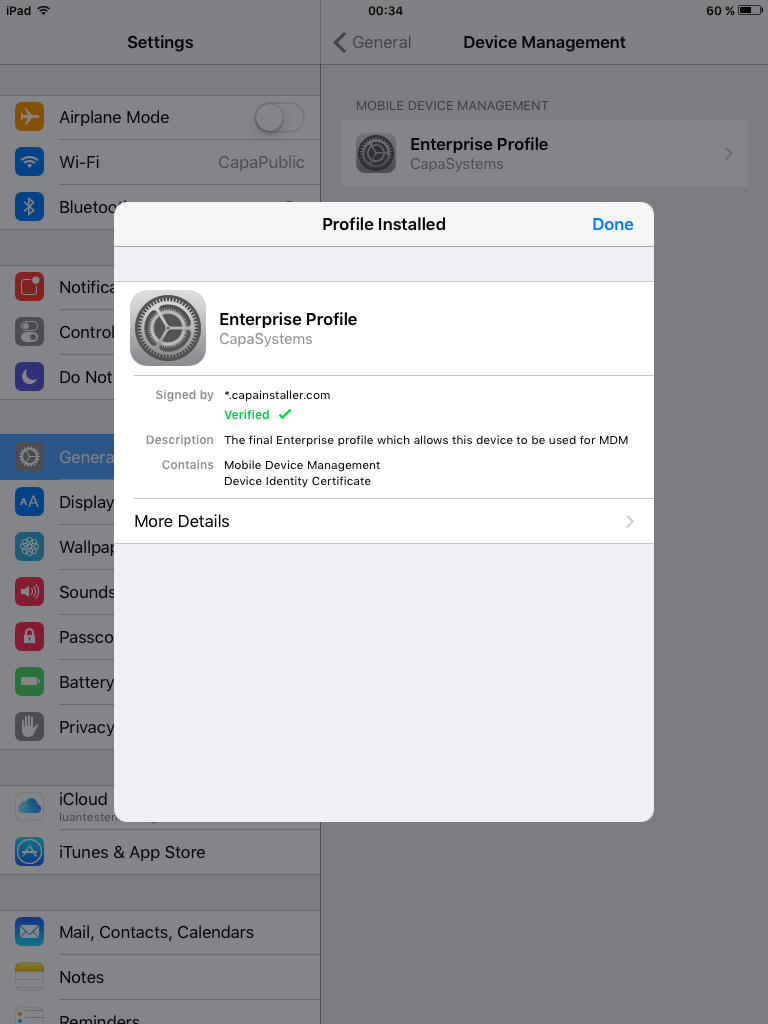
Task: Click the Wallpaper flower icon
Action: (29, 547)
